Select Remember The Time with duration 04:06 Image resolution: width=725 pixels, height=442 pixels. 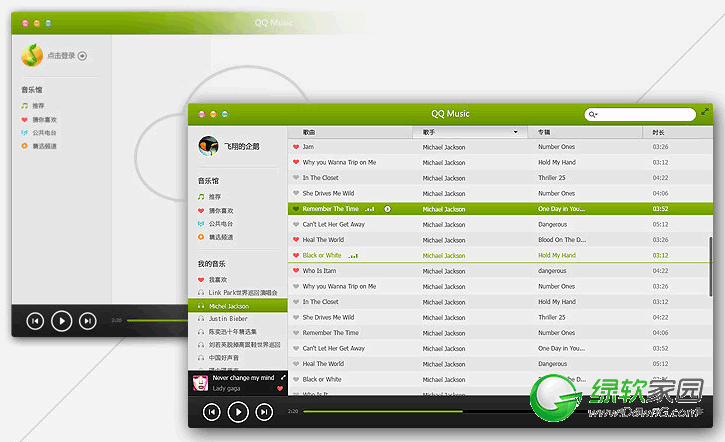click(331, 333)
